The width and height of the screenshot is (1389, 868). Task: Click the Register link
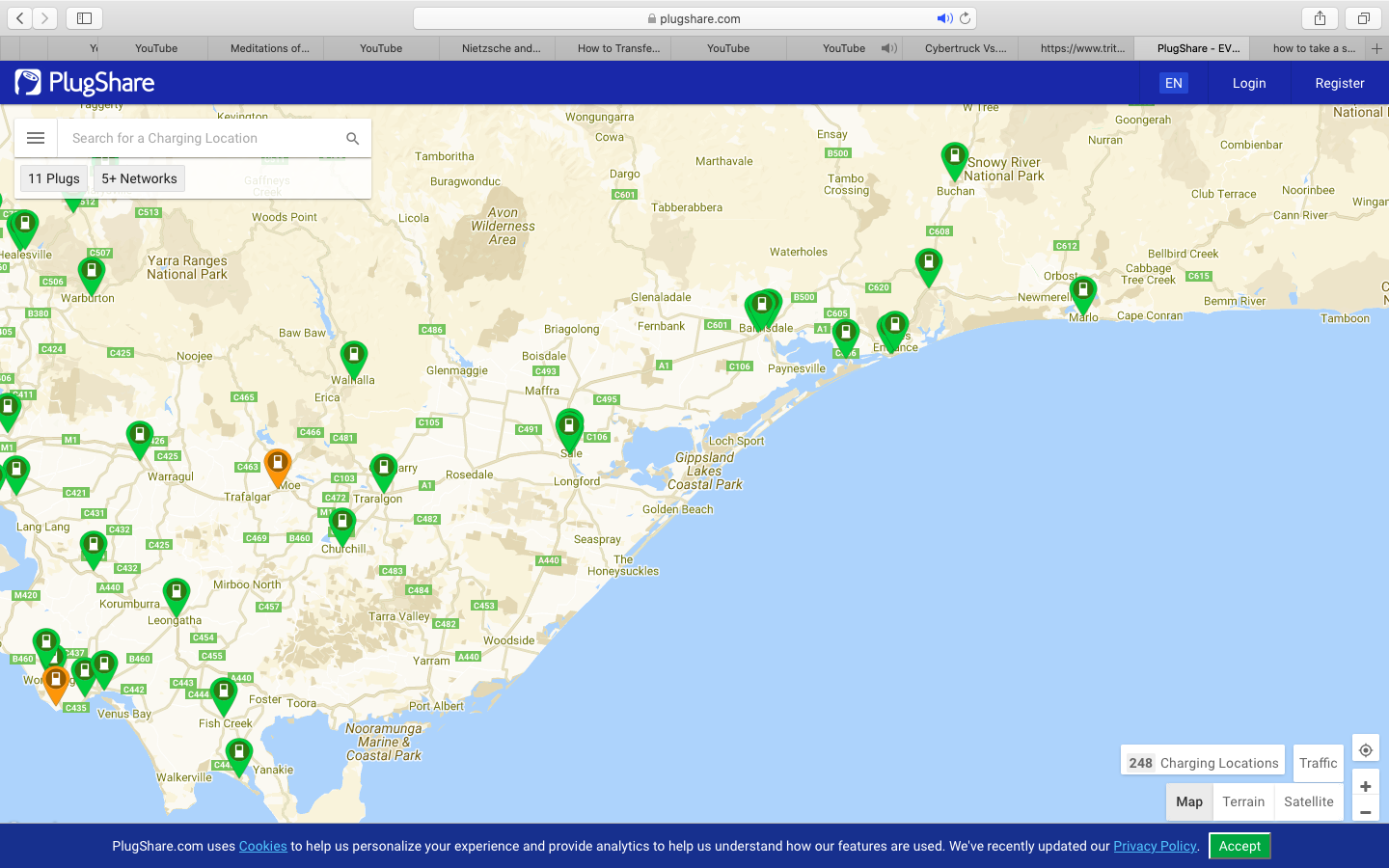point(1340,83)
